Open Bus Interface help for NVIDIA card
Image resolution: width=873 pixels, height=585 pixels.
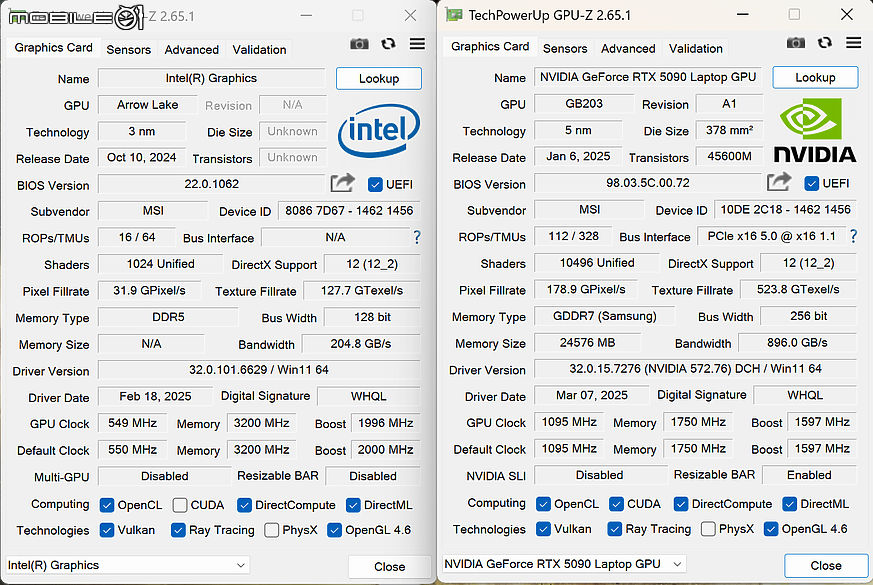click(x=853, y=237)
